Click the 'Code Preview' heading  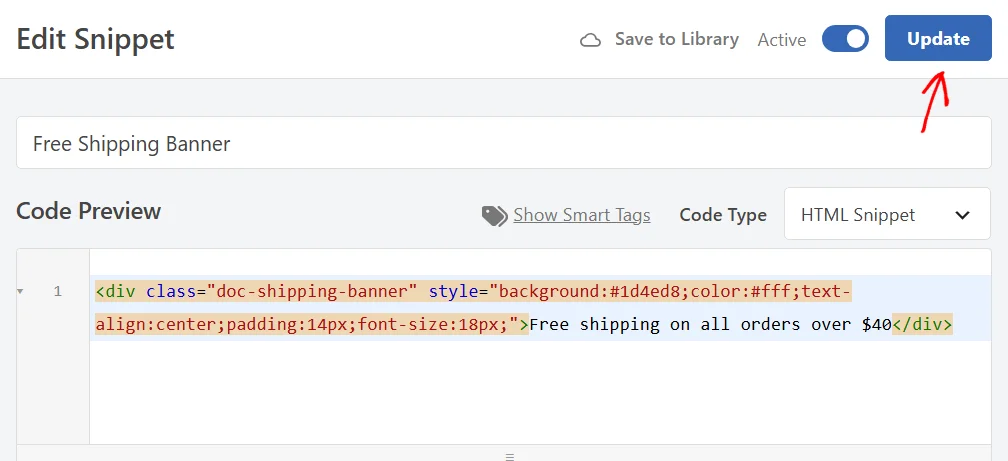pos(88,211)
